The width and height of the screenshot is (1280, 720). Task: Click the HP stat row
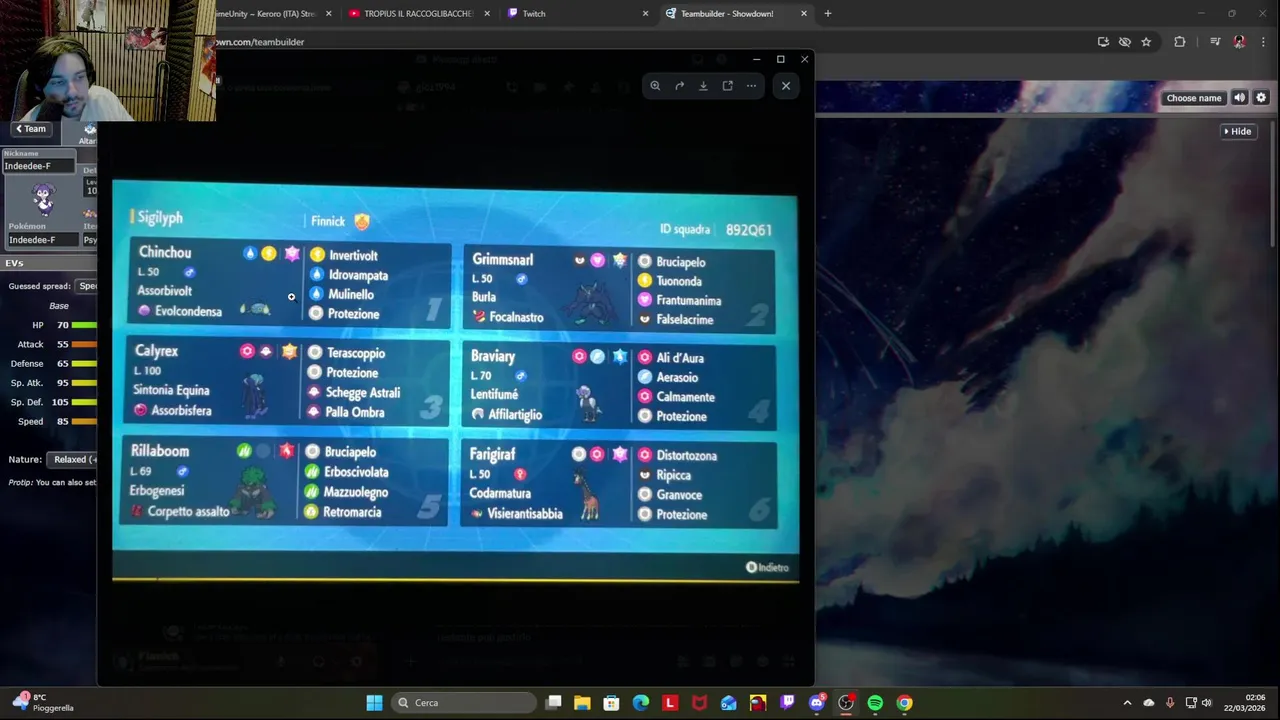pos(49,325)
